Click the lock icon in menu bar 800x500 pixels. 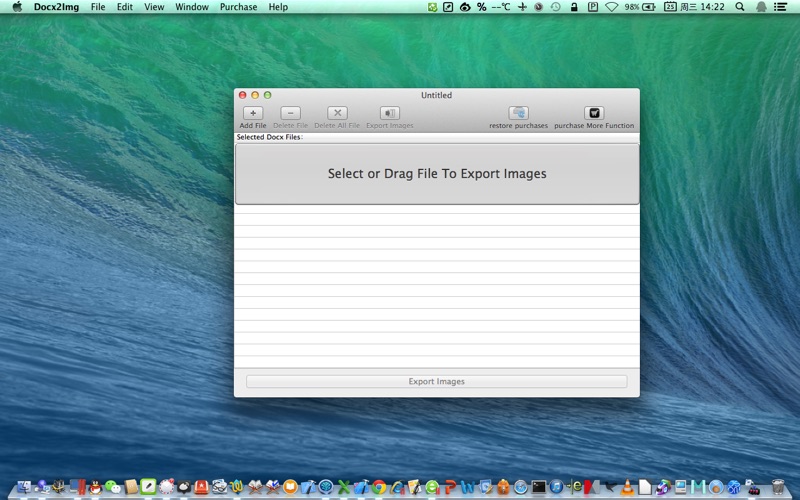(x=574, y=7)
